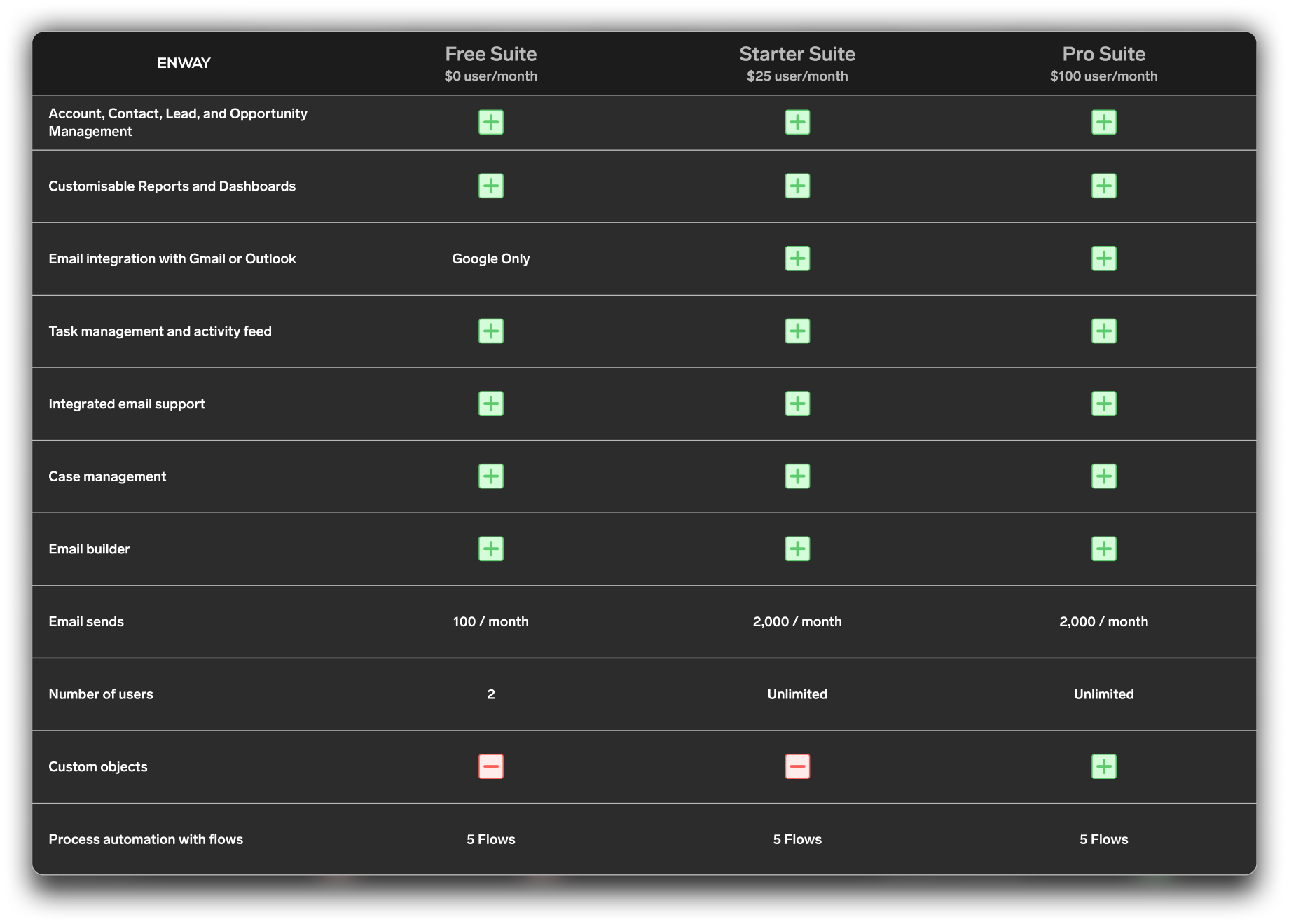Select the Starter Suite $25 user/month label
This screenshot has height=924, width=1289.
point(797,76)
